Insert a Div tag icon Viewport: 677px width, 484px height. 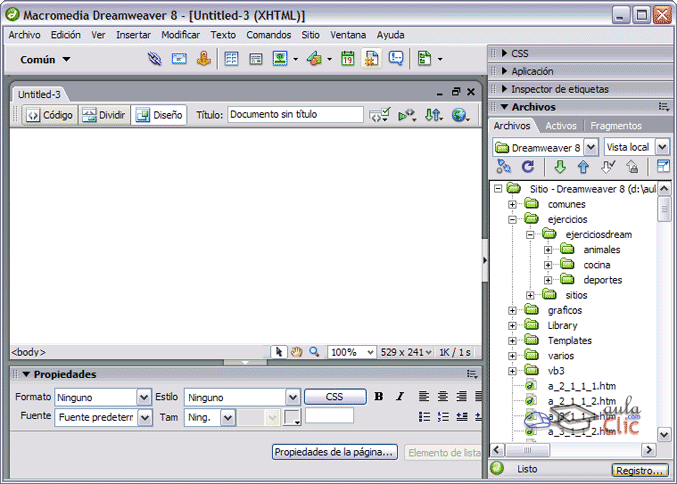click(x=256, y=59)
